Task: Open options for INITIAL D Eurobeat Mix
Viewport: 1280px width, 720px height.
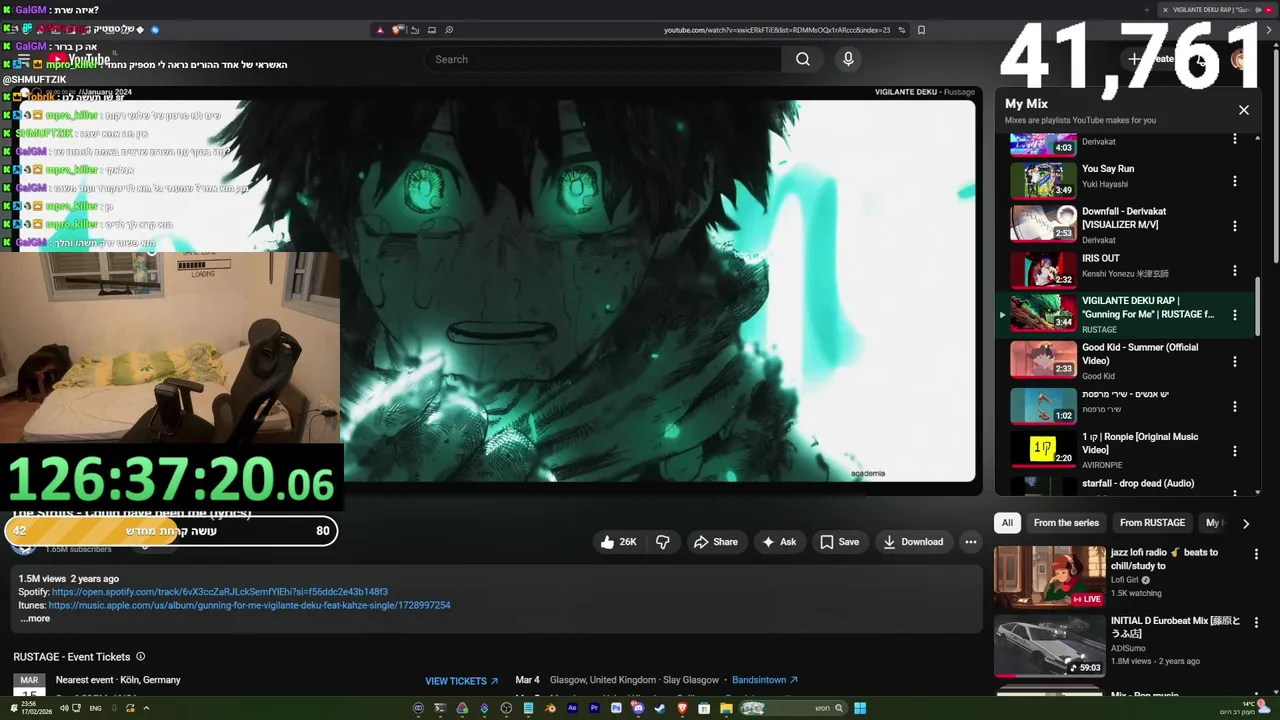Action: [1257, 623]
